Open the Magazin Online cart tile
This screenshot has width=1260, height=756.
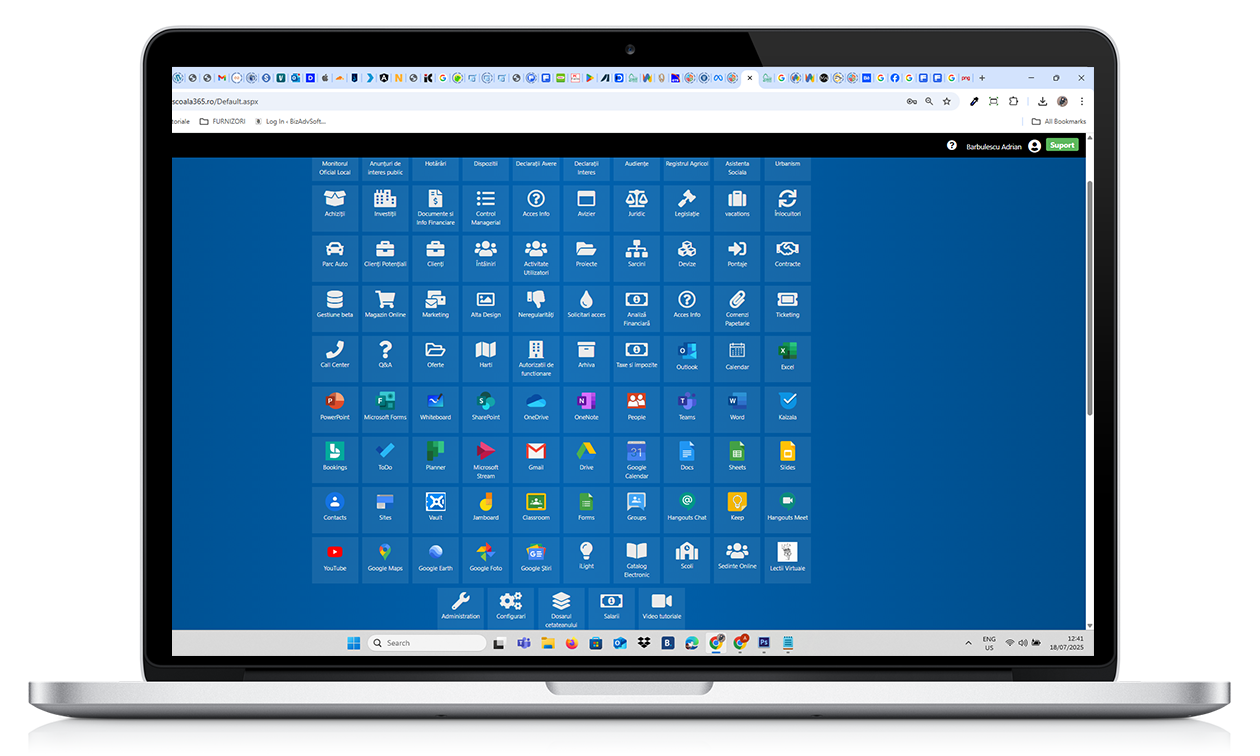click(385, 304)
